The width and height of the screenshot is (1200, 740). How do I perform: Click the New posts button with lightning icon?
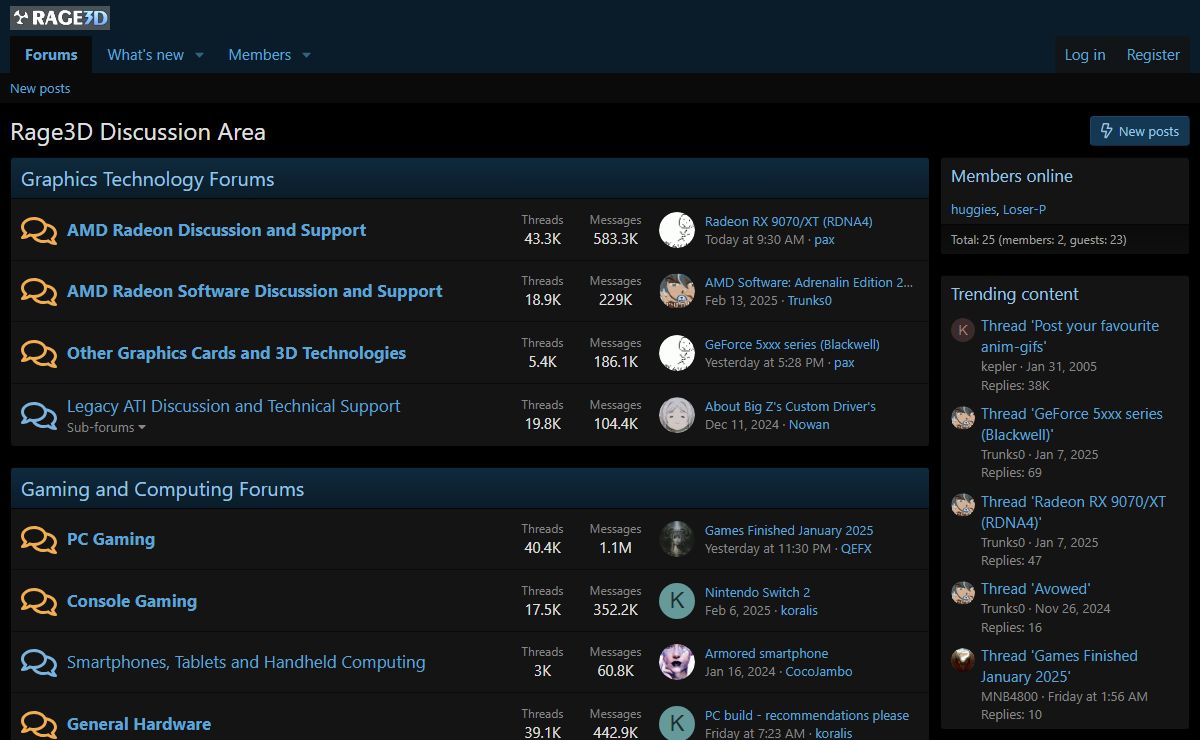pyautogui.click(x=1139, y=131)
